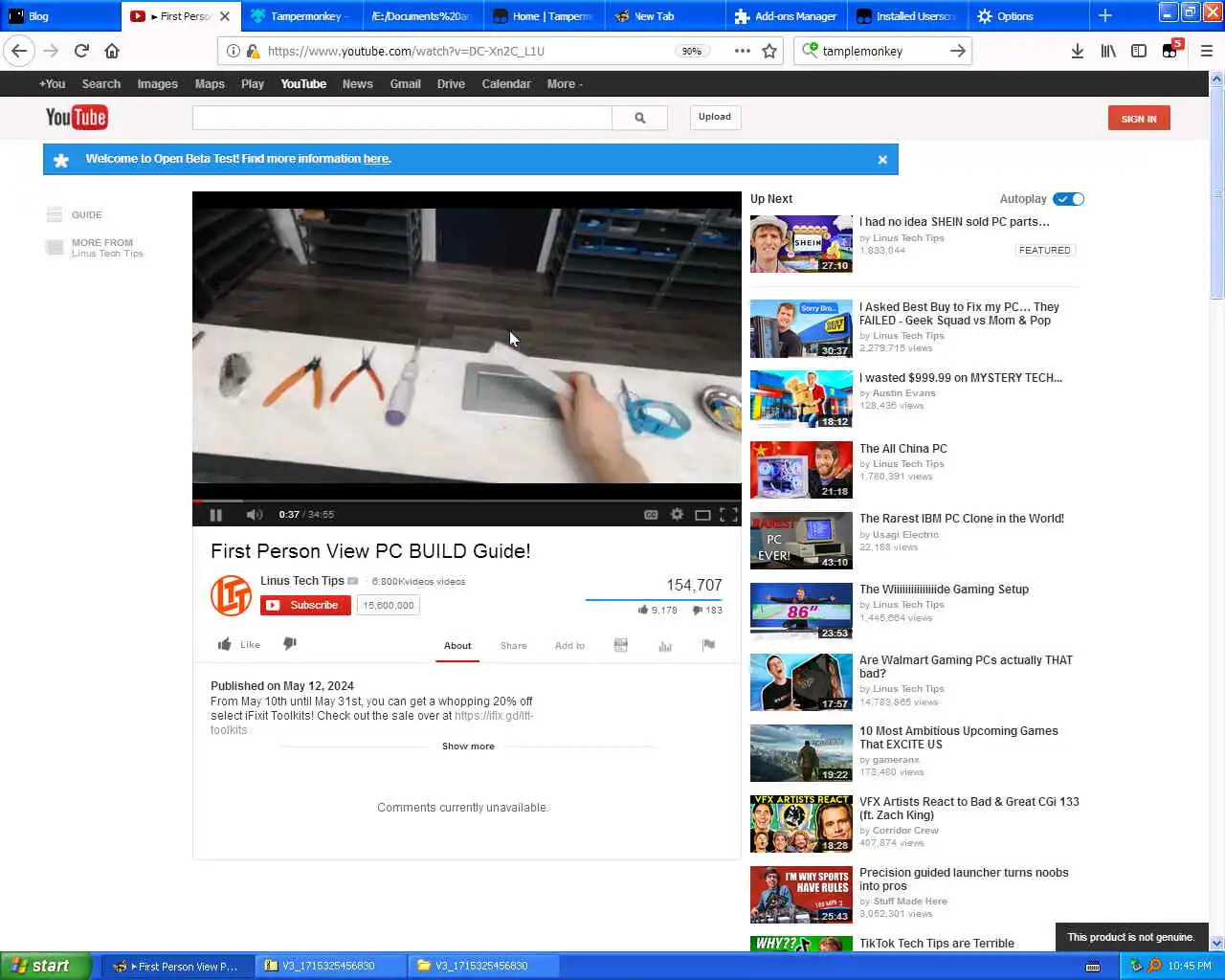1225x980 pixels.
Task: Open first V3_1715325456830 taskbar item
Action: click(329, 966)
